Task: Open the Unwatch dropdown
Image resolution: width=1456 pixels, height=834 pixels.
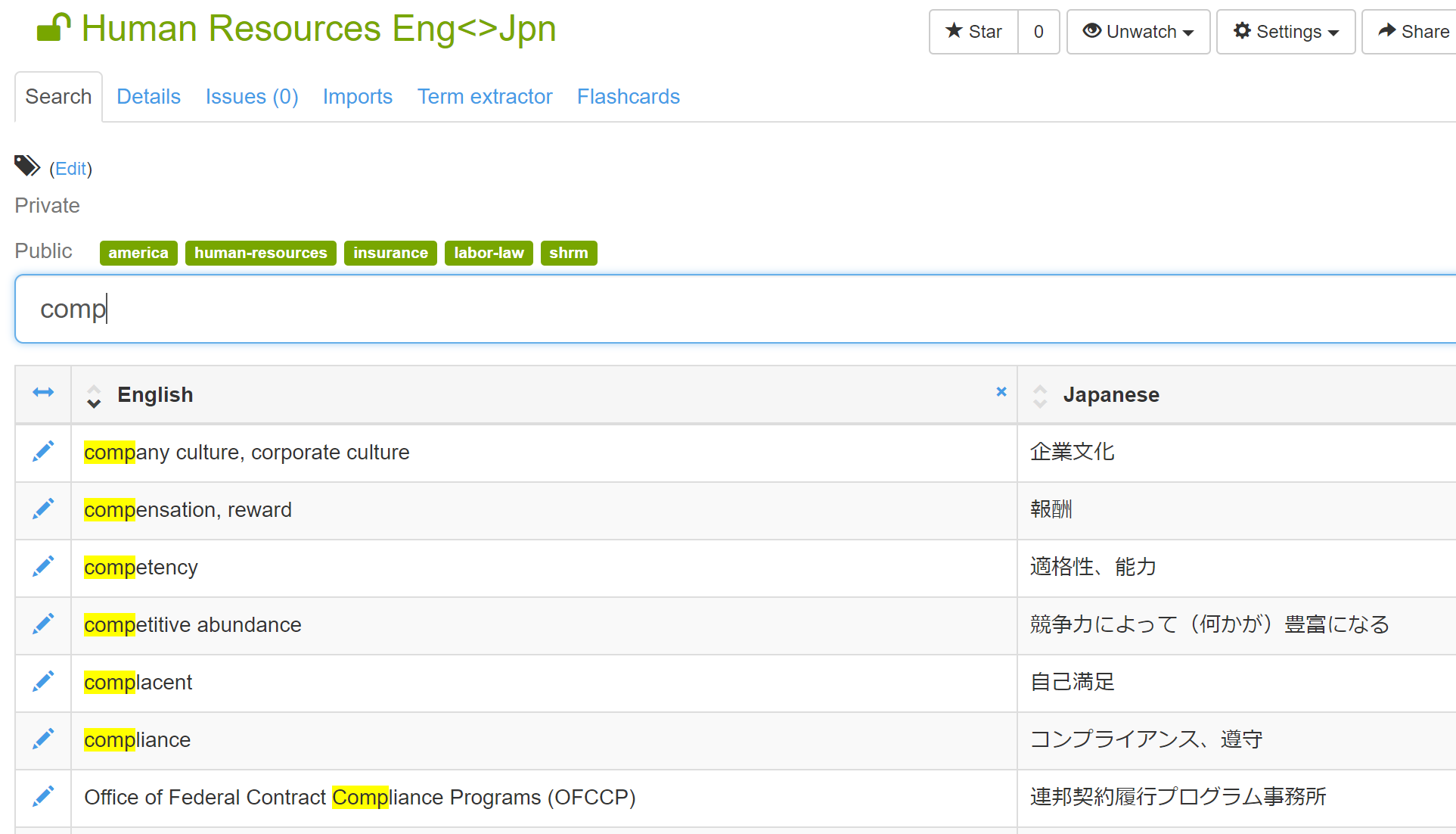Action: (x=1138, y=32)
